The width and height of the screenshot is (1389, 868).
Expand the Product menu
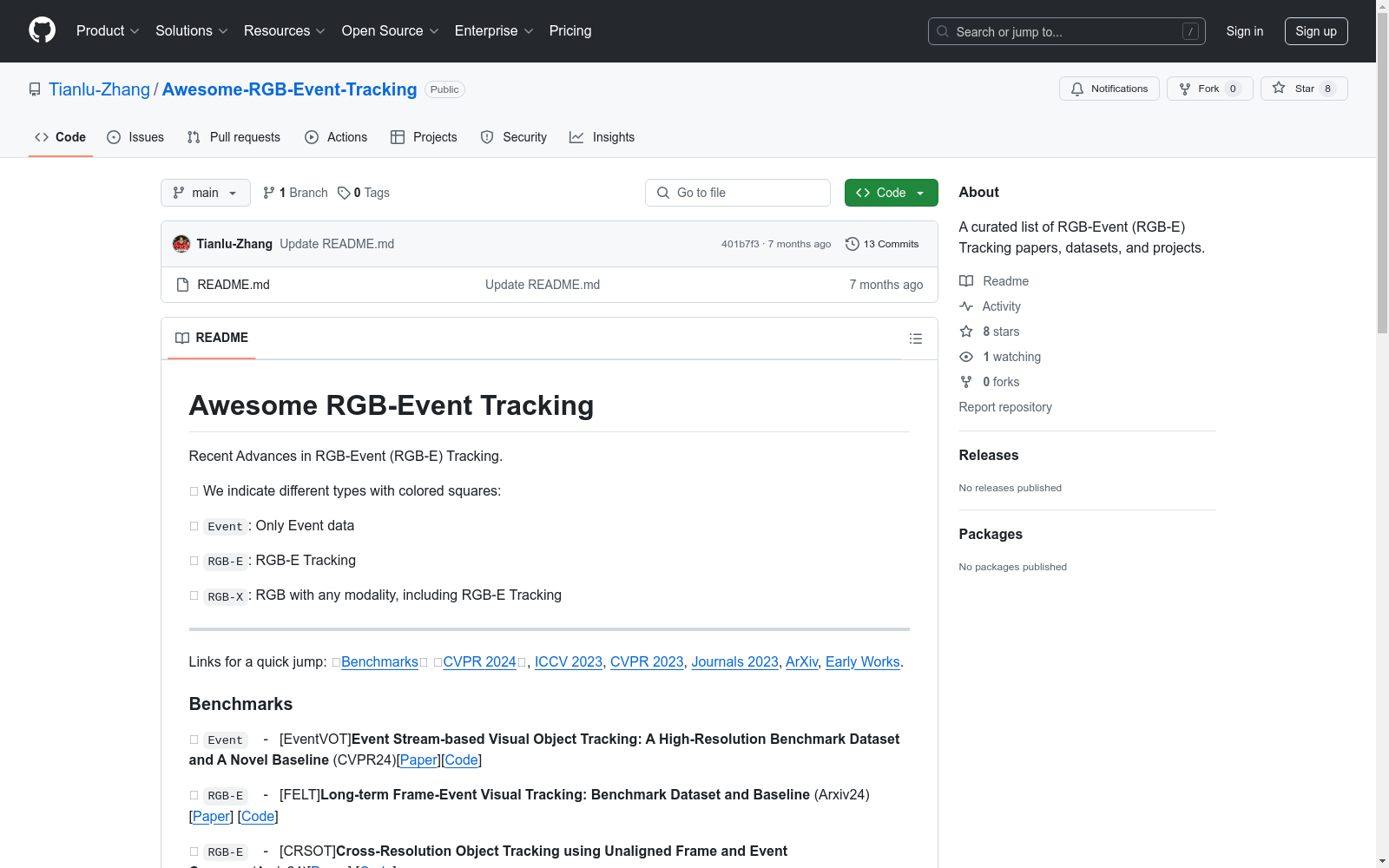point(108,31)
